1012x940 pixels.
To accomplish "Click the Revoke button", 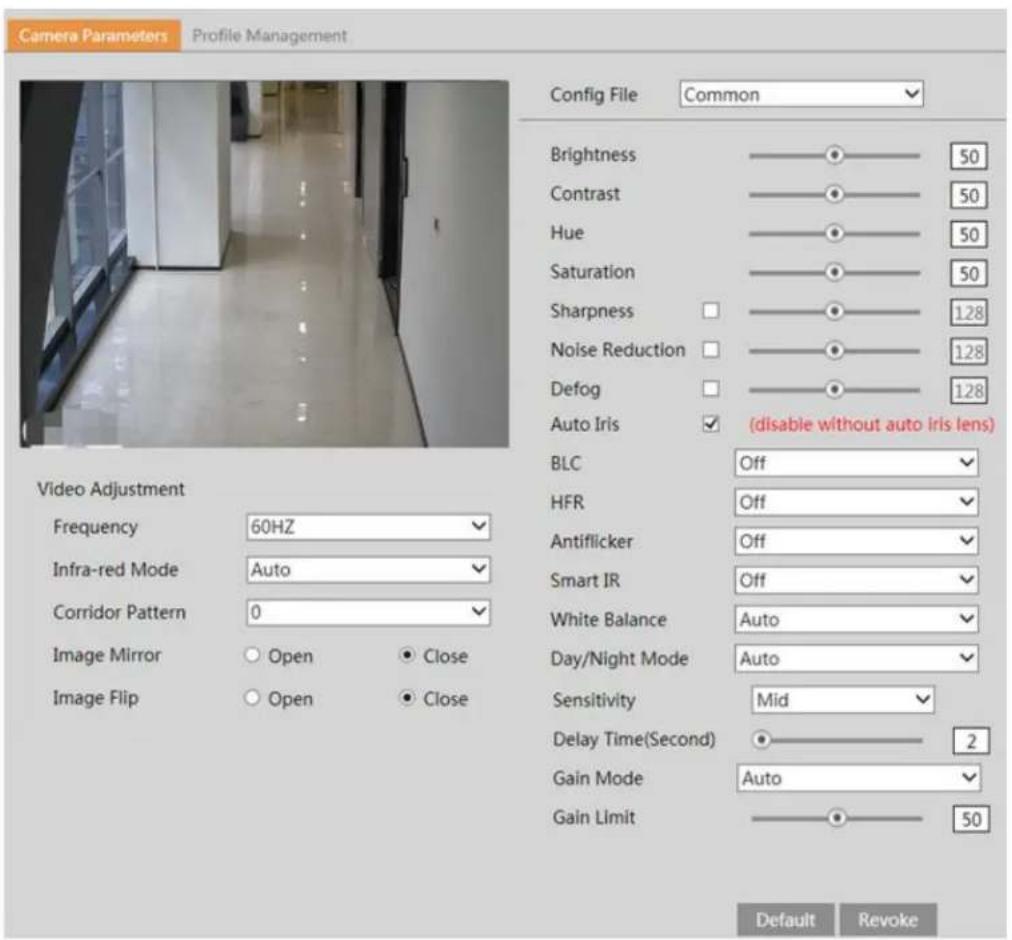I will (888, 919).
